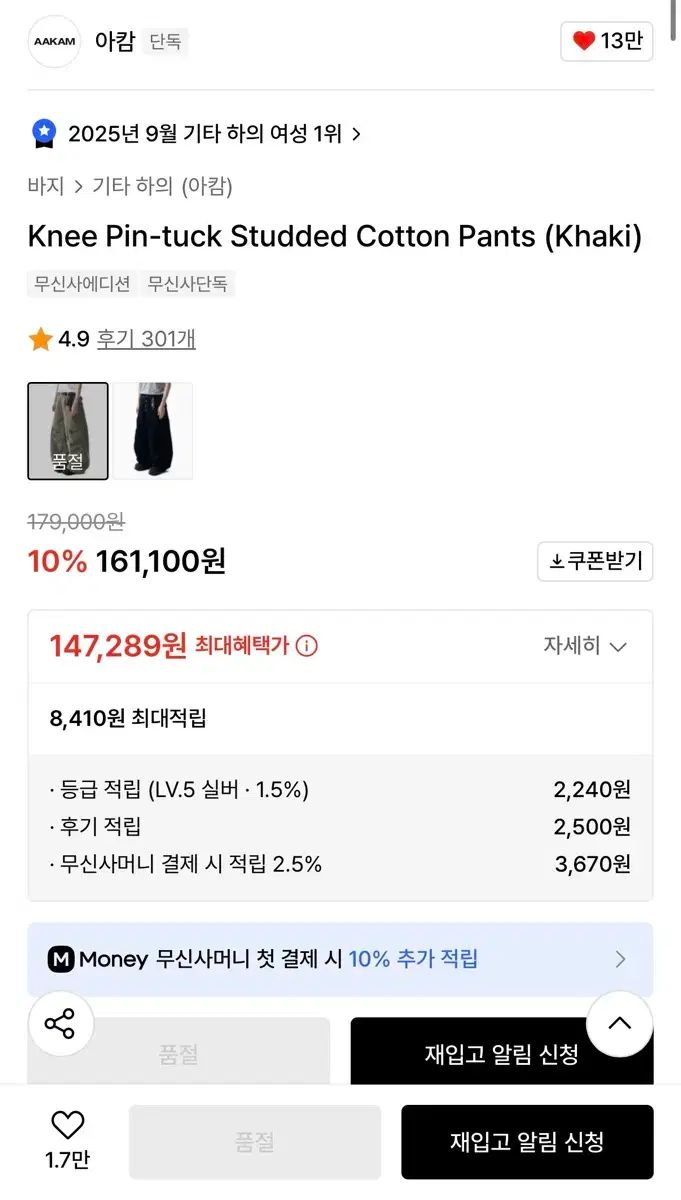Select the khaki color thumbnail
681x1200 pixels.
click(68, 431)
